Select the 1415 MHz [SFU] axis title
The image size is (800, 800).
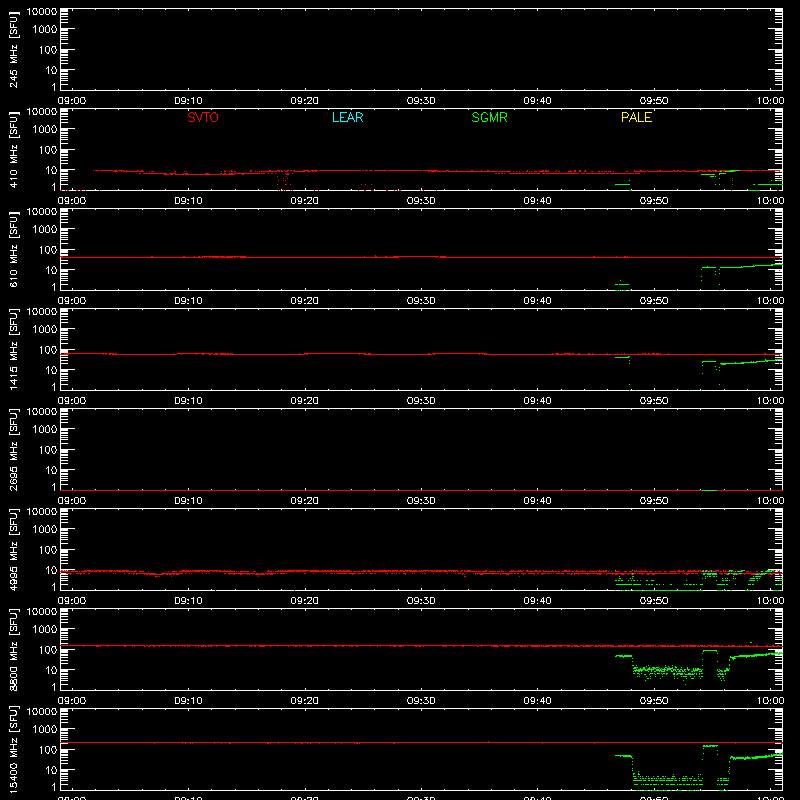(13, 349)
